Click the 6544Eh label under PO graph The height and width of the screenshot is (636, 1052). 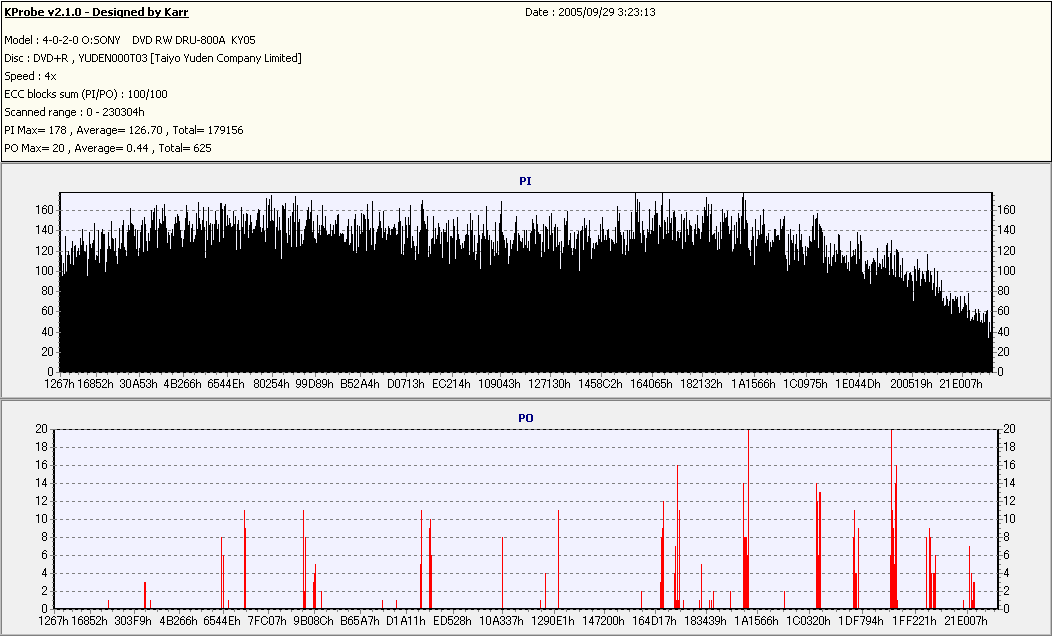coord(221,621)
